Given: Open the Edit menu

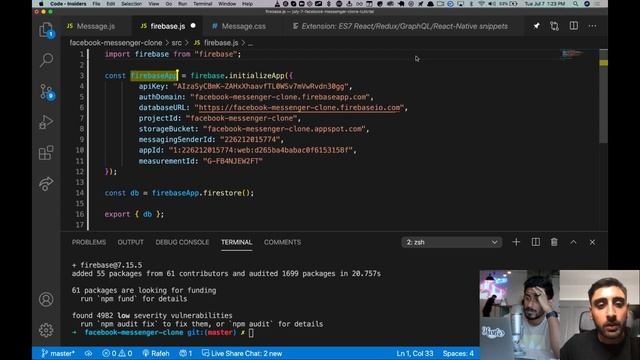Looking at the screenshot, I should 111,4.
